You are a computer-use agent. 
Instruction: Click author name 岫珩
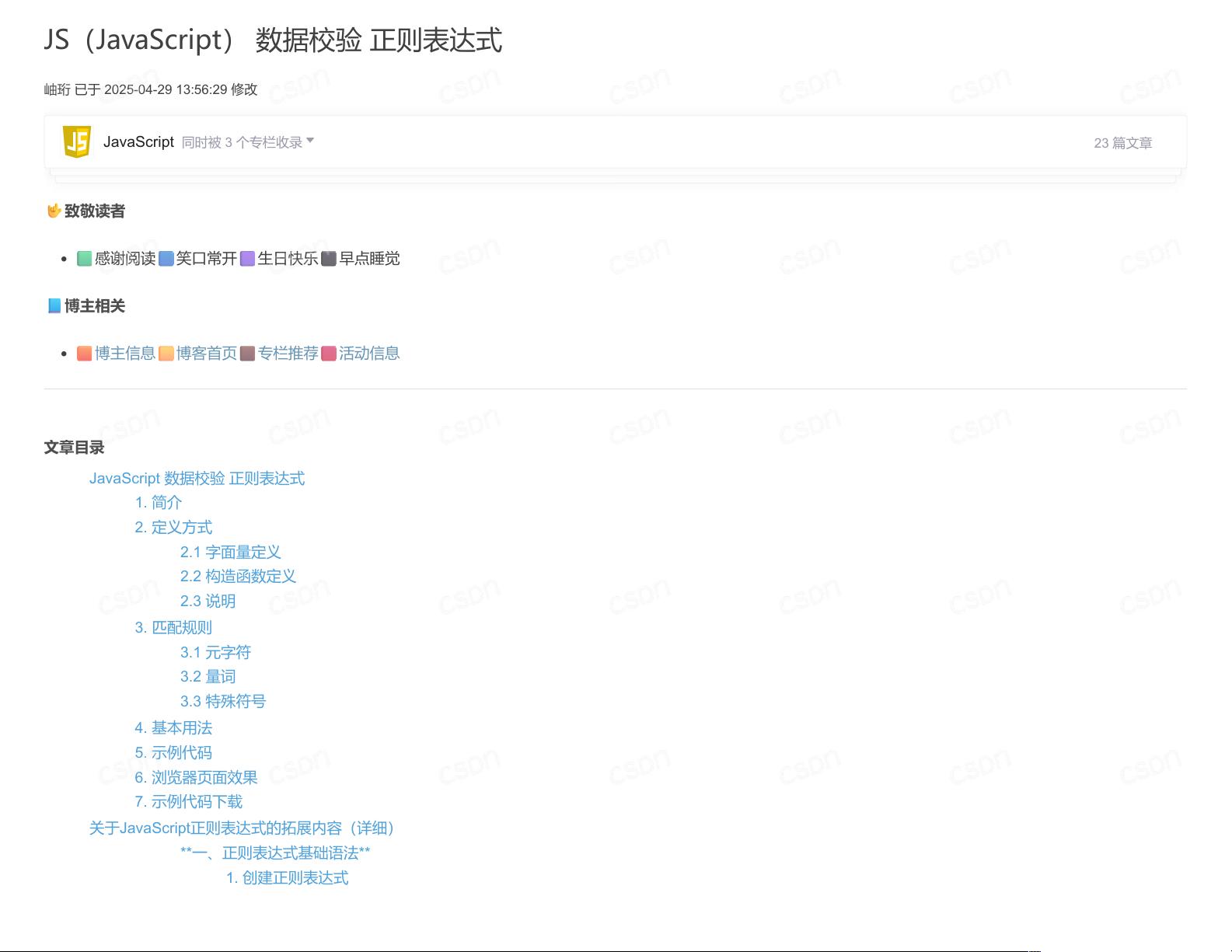[57, 89]
